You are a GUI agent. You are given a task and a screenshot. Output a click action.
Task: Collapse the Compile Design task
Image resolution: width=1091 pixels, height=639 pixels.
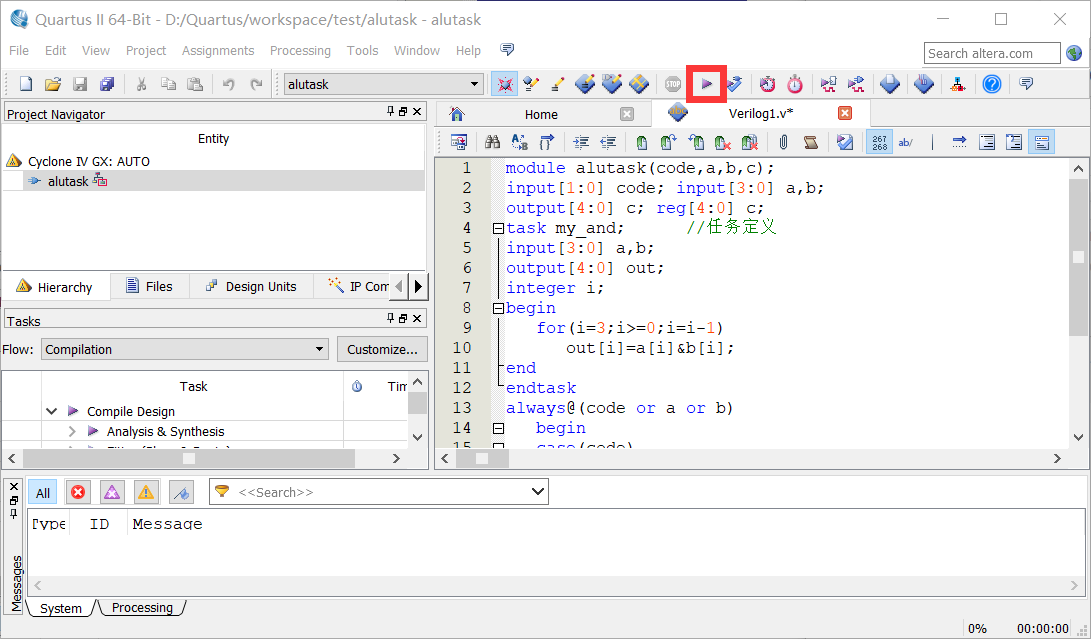pyautogui.click(x=51, y=411)
